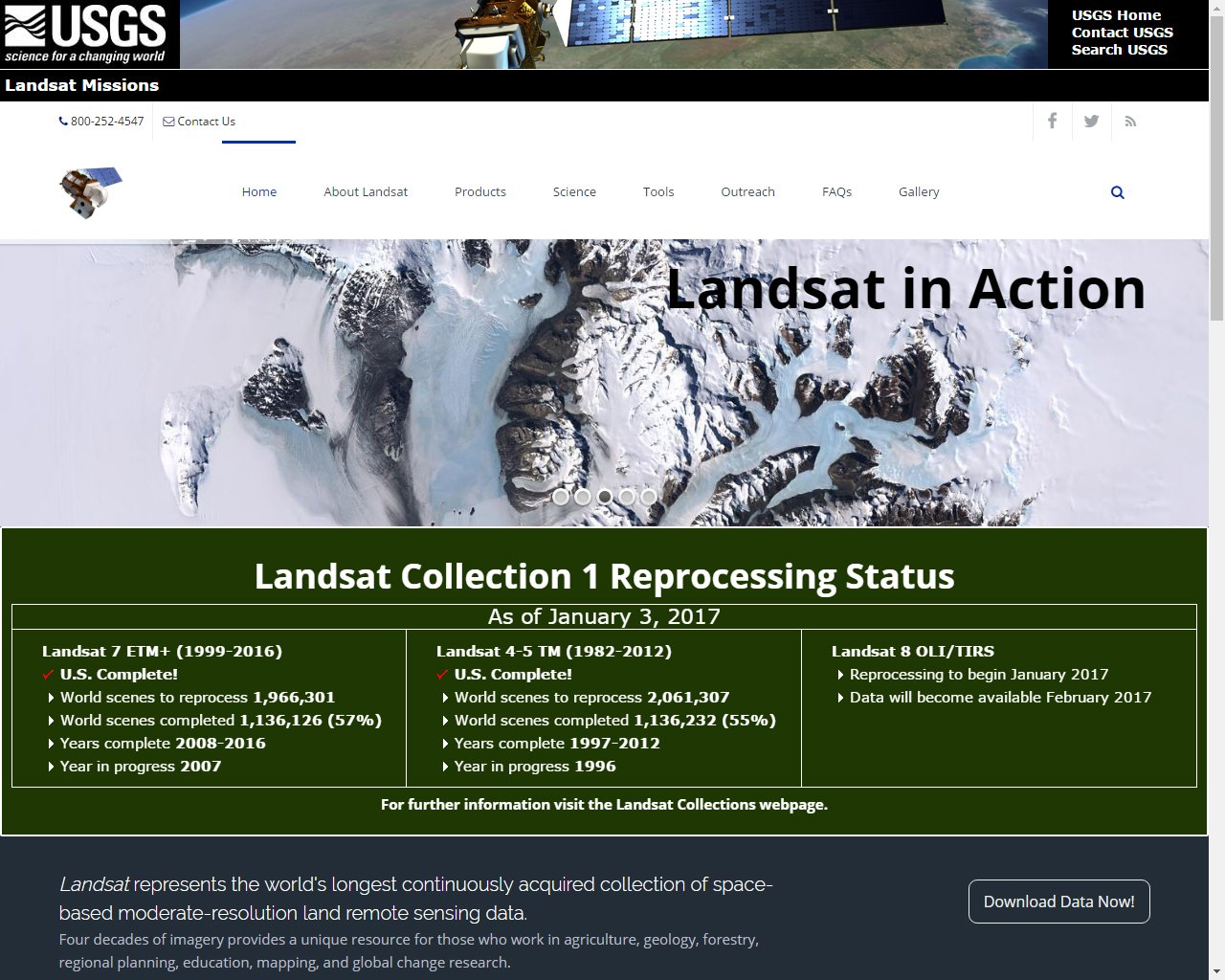Image resolution: width=1225 pixels, height=980 pixels.
Task: Open the Outreach navigation menu
Action: pyautogui.click(x=747, y=191)
